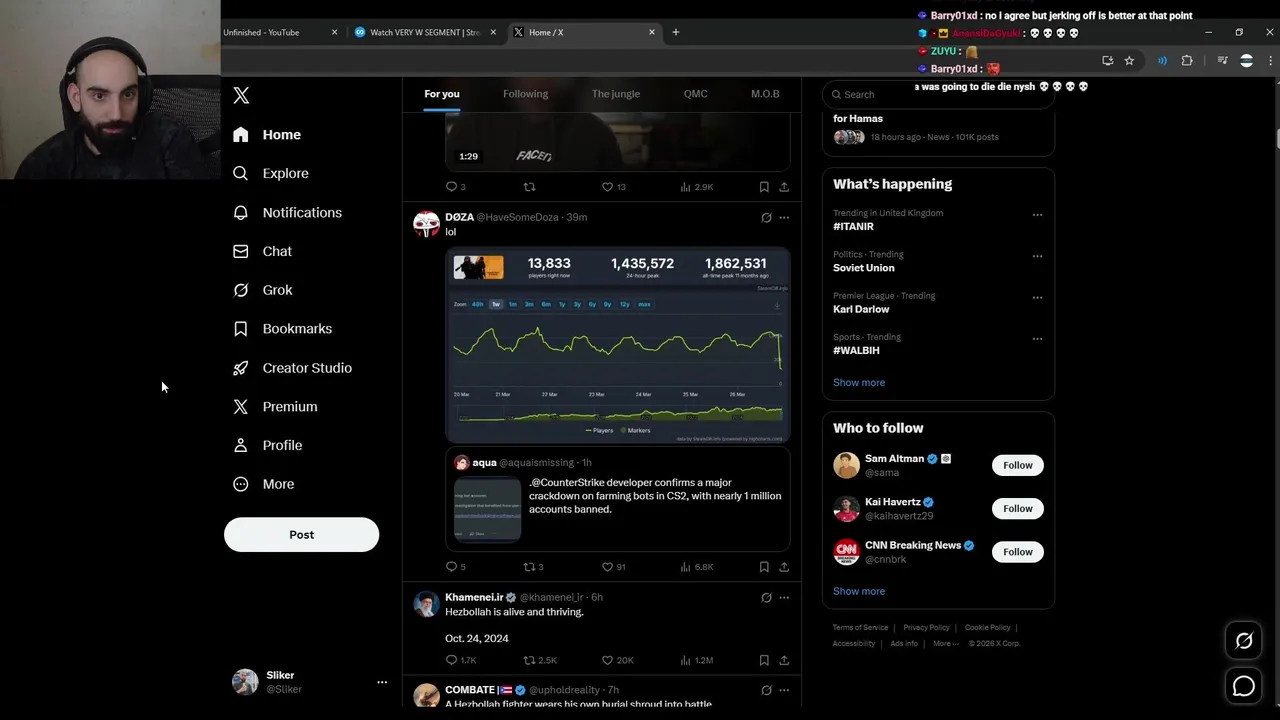Open a new browser tab

click(675, 32)
